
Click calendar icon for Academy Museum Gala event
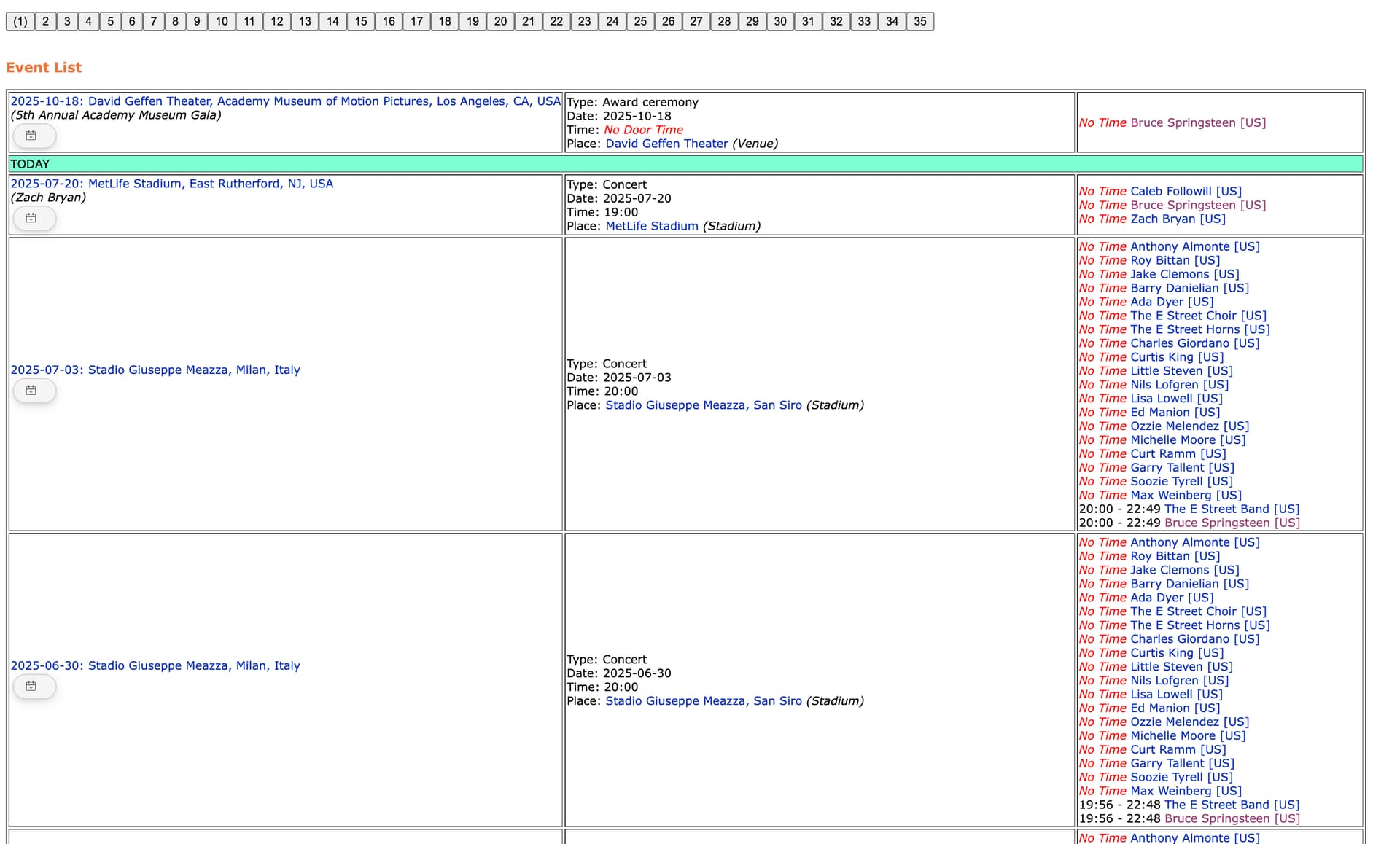click(34, 136)
